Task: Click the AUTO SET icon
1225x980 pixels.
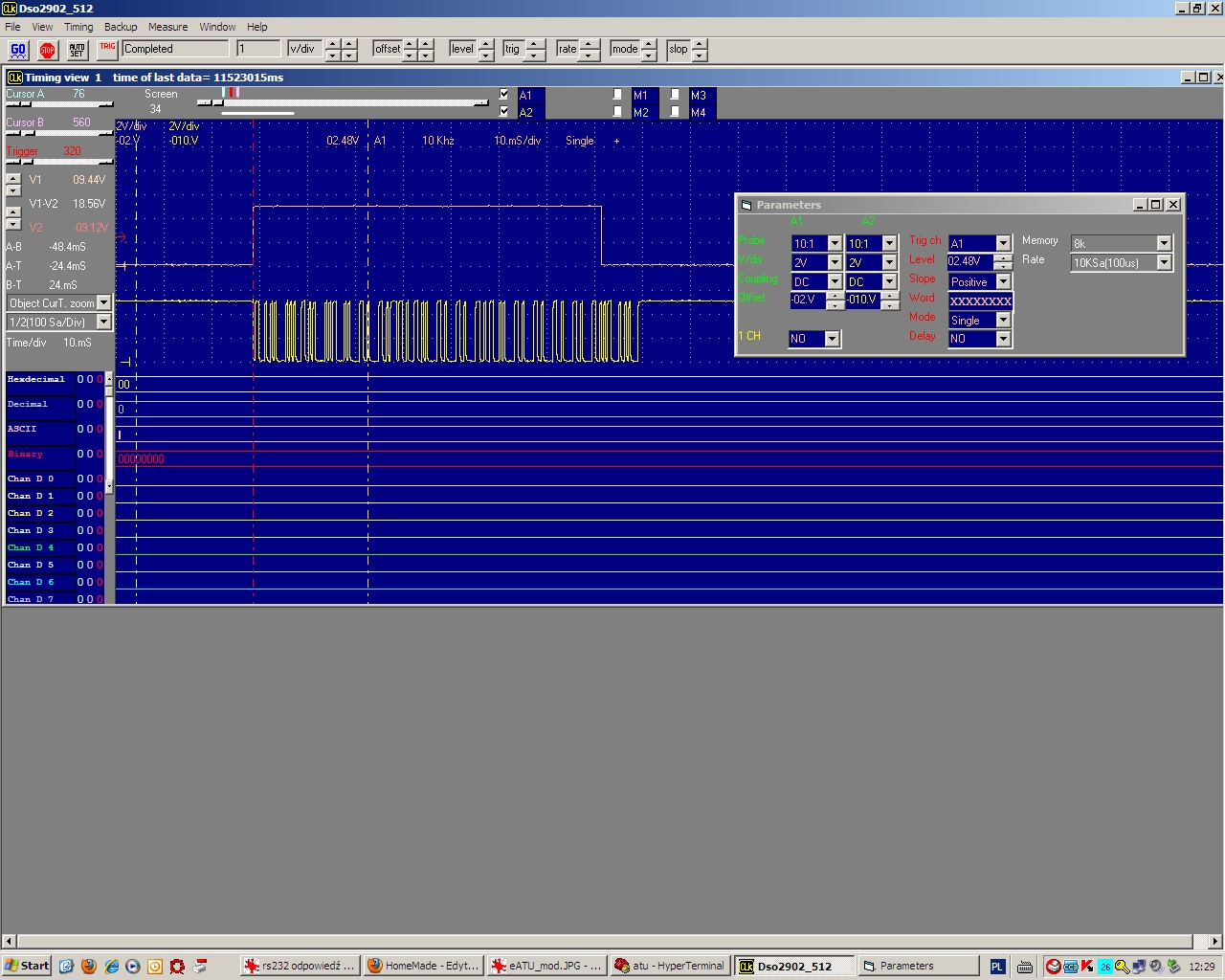Action: (78, 50)
